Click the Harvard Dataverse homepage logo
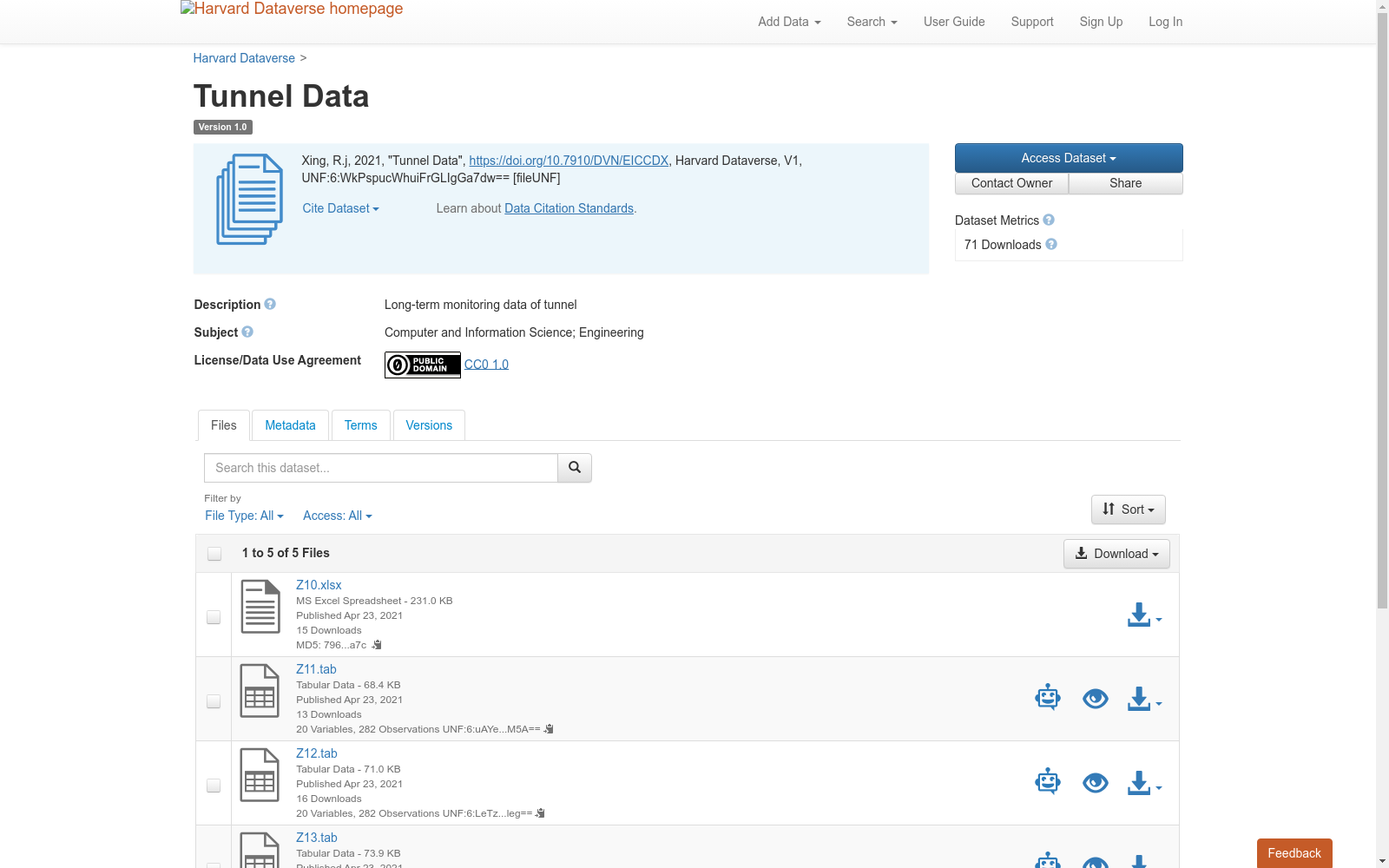The image size is (1389, 868). click(292, 10)
